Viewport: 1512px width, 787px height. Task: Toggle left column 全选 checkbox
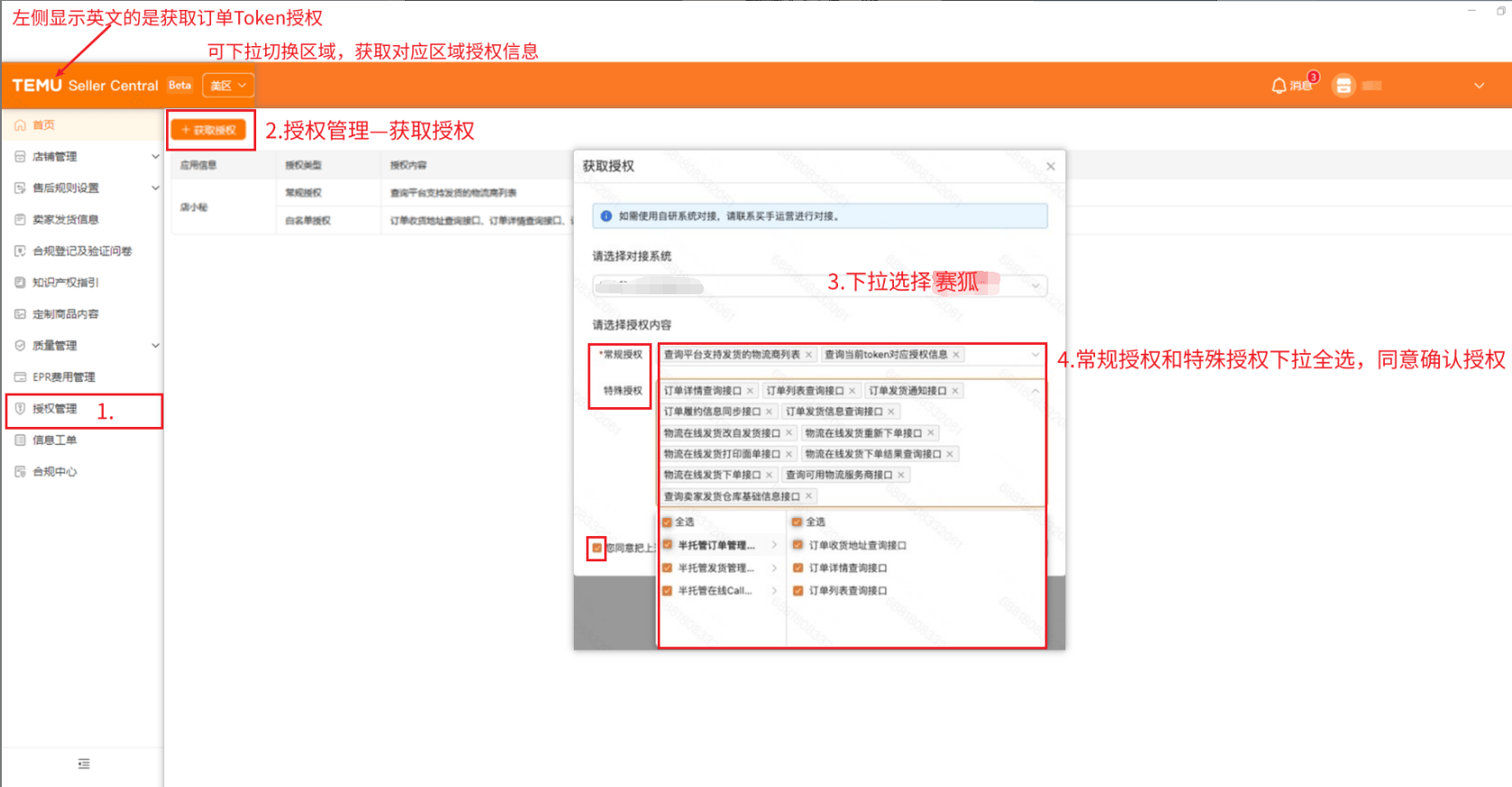668,522
